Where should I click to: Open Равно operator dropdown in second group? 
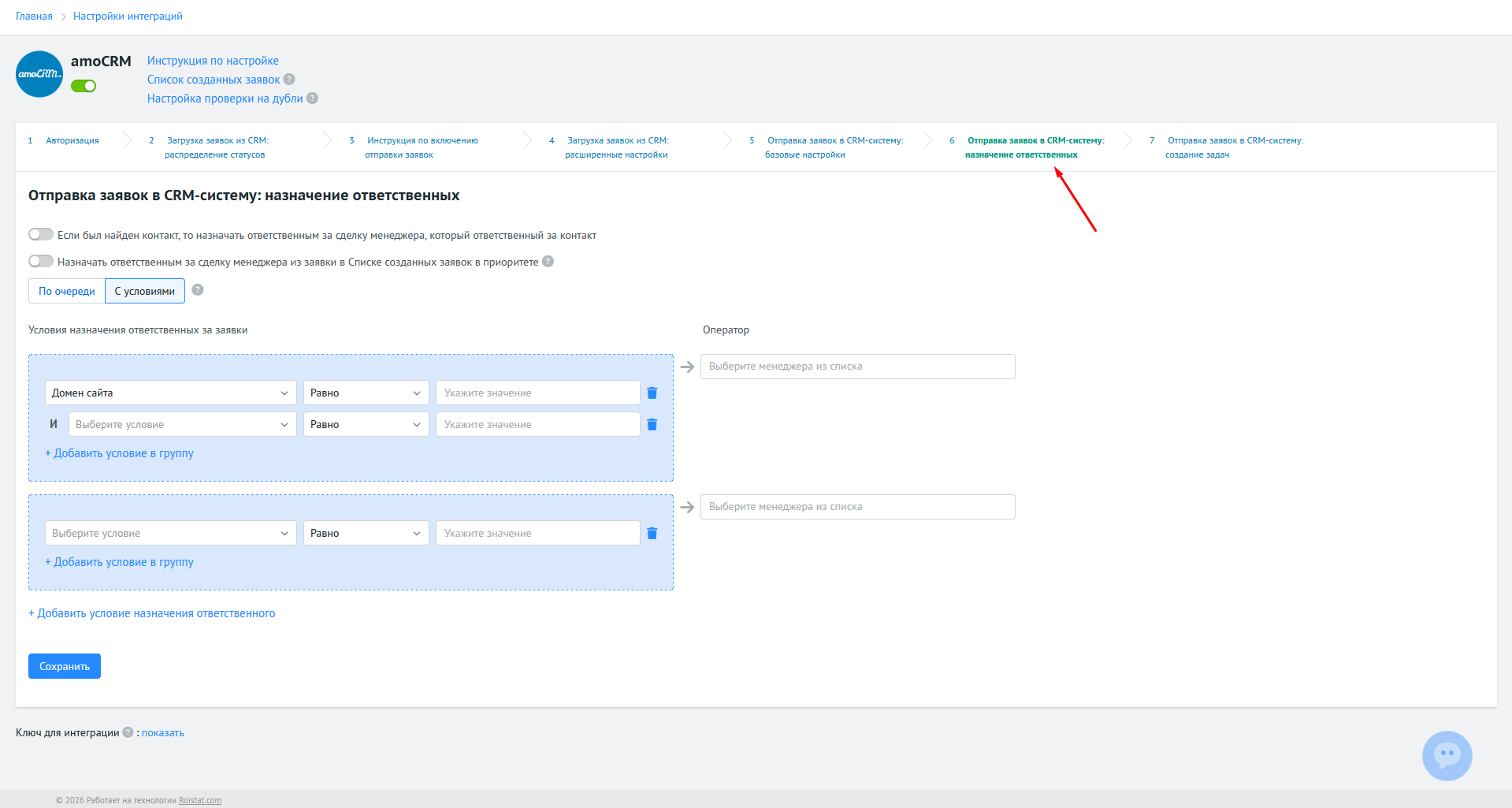pos(366,533)
